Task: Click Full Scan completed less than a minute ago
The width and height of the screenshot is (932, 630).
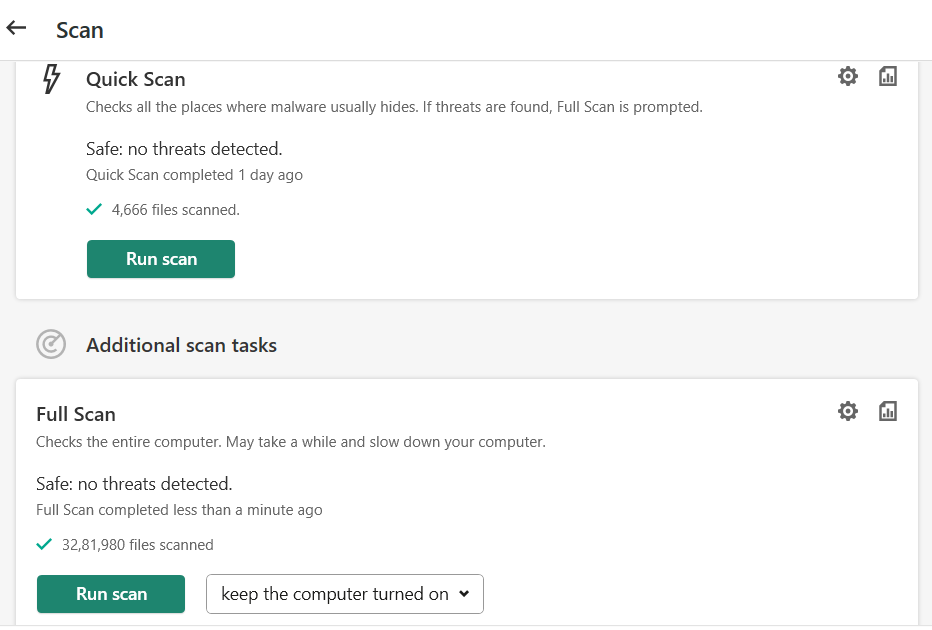Action: [x=179, y=510]
